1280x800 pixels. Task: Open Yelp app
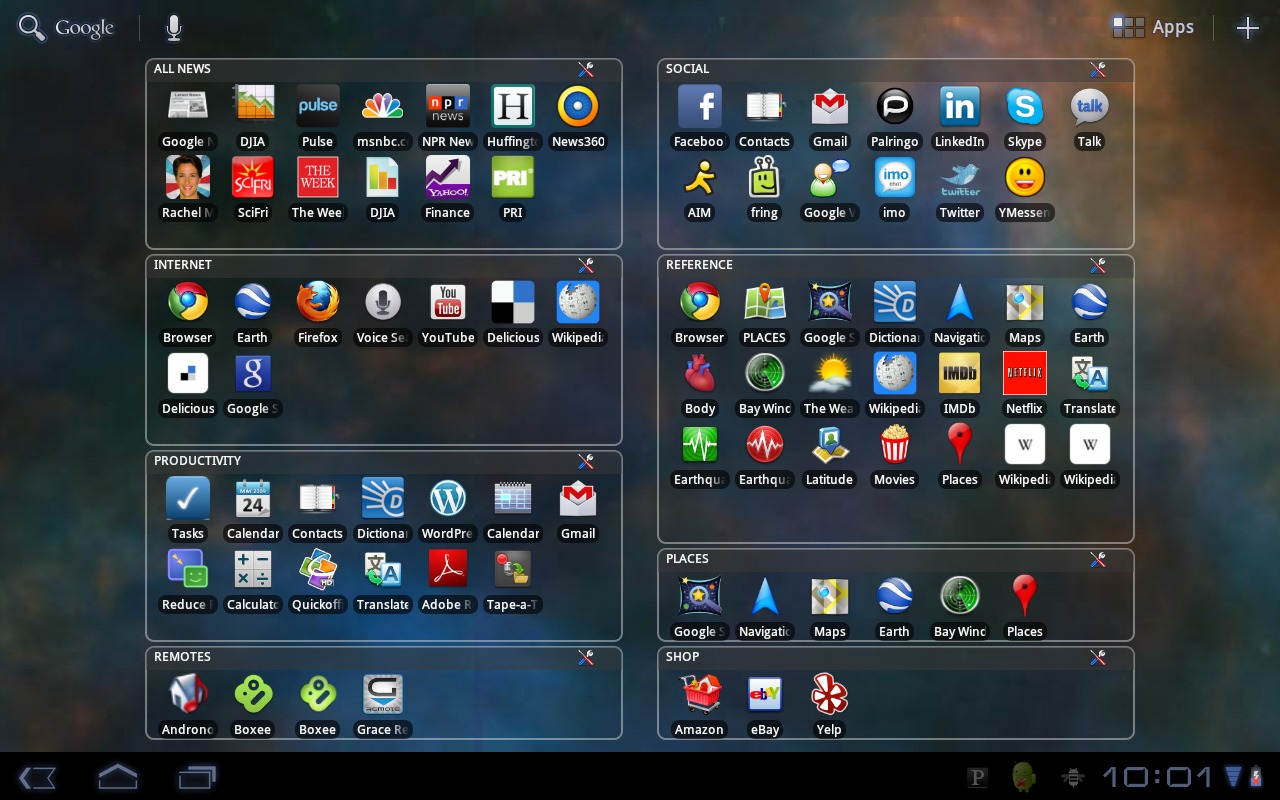pos(829,694)
